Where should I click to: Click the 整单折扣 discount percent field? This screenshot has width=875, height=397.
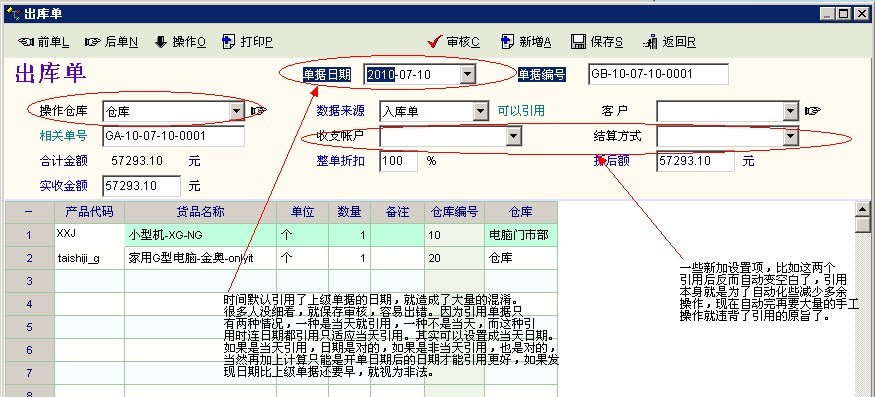pyautogui.click(x=399, y=161)
